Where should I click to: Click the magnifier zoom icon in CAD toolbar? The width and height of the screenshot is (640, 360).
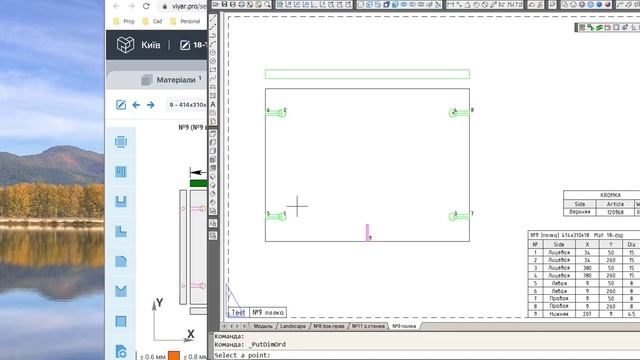click(267, 4)
